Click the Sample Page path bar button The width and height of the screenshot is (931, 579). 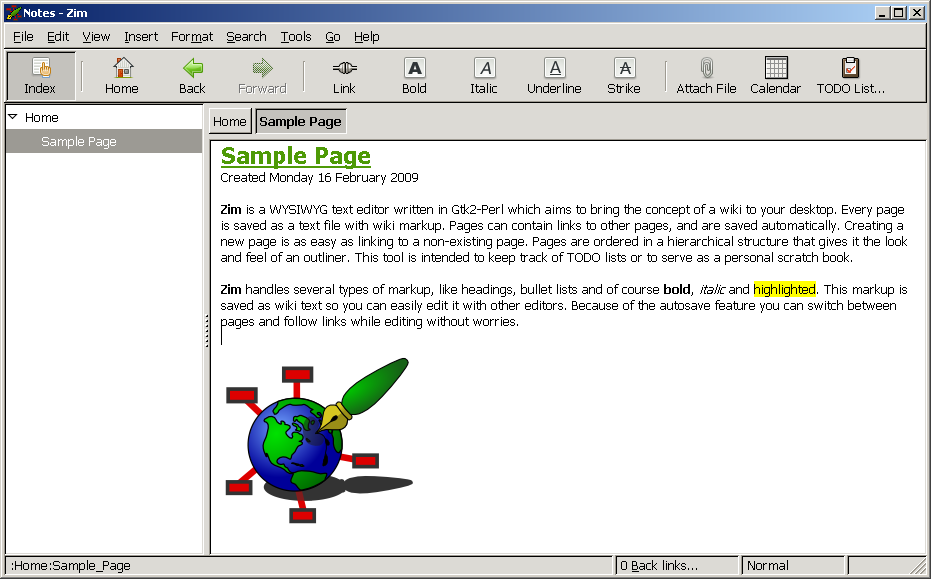[300, 122]
